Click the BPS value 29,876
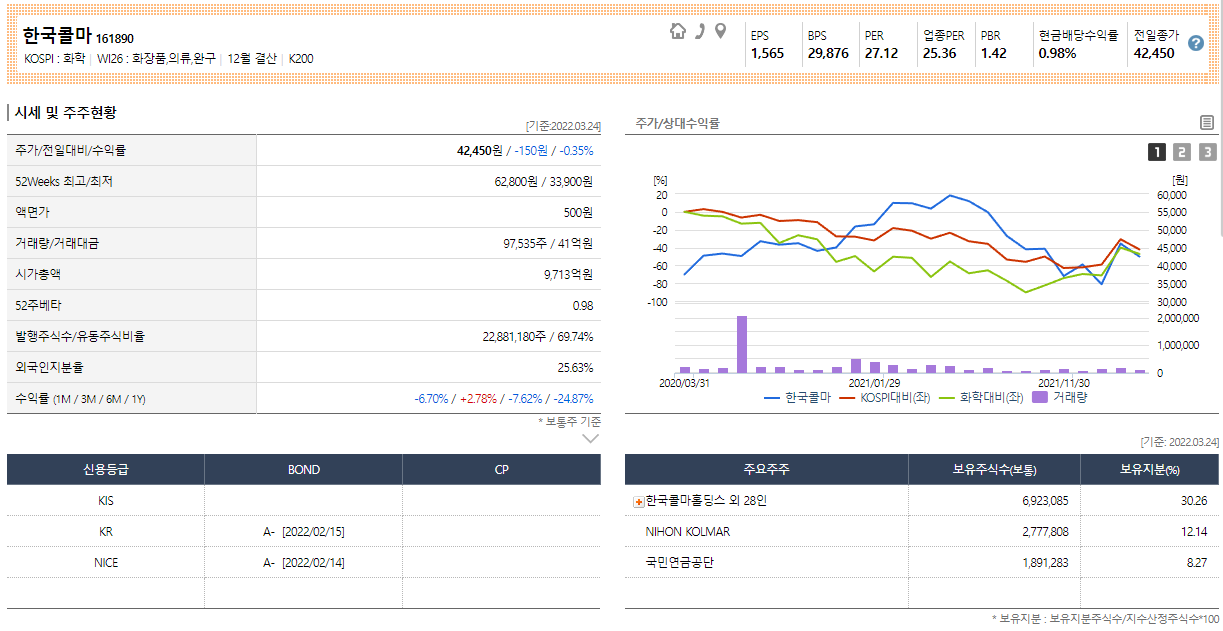 (x=828, y=53)
